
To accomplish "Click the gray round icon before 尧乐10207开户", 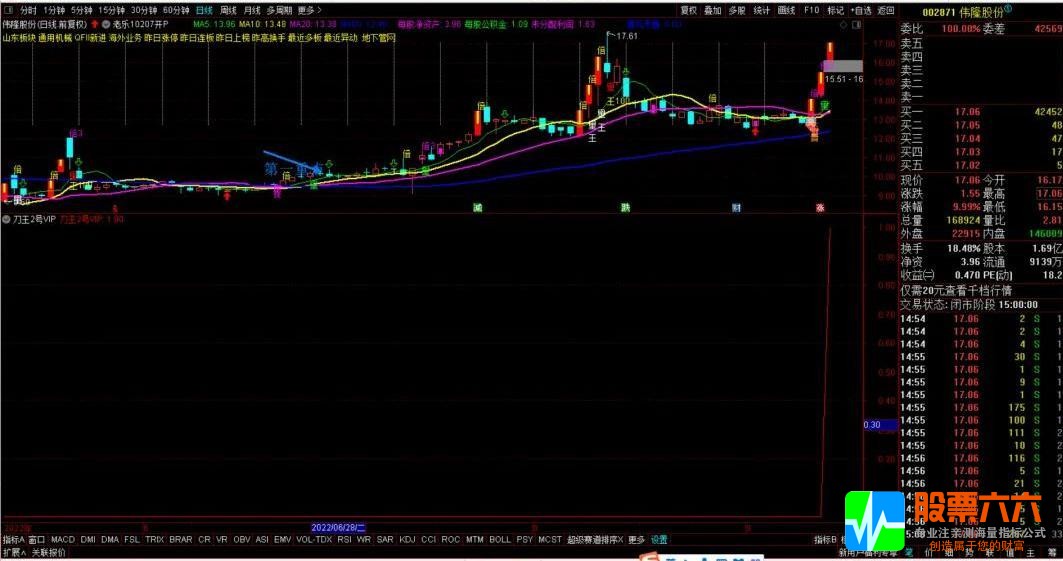I will [x=106, y=24].
